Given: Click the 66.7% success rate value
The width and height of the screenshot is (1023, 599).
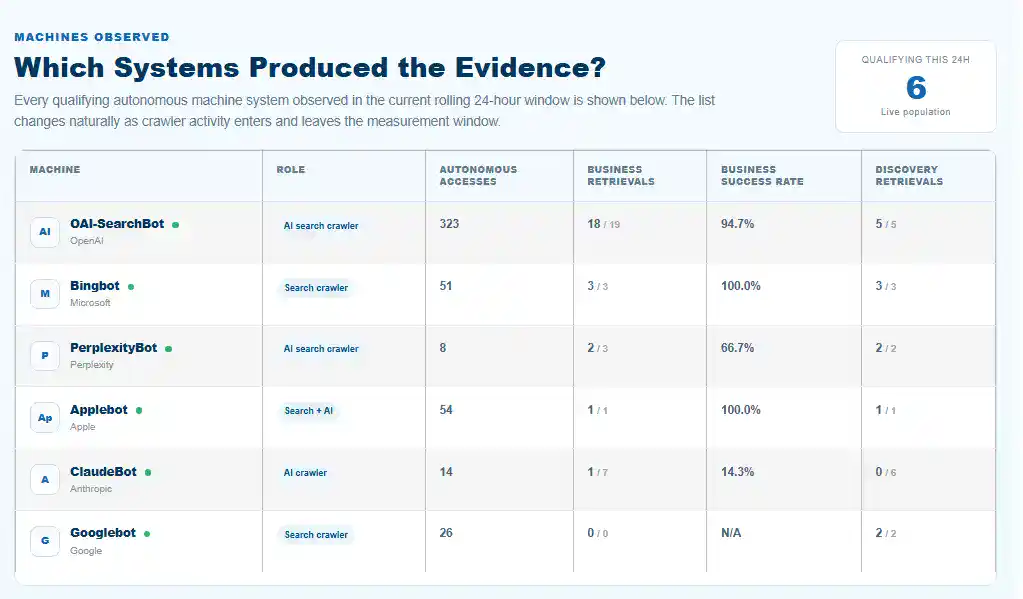Looking at the screenshot, I should tap(737, 348).
